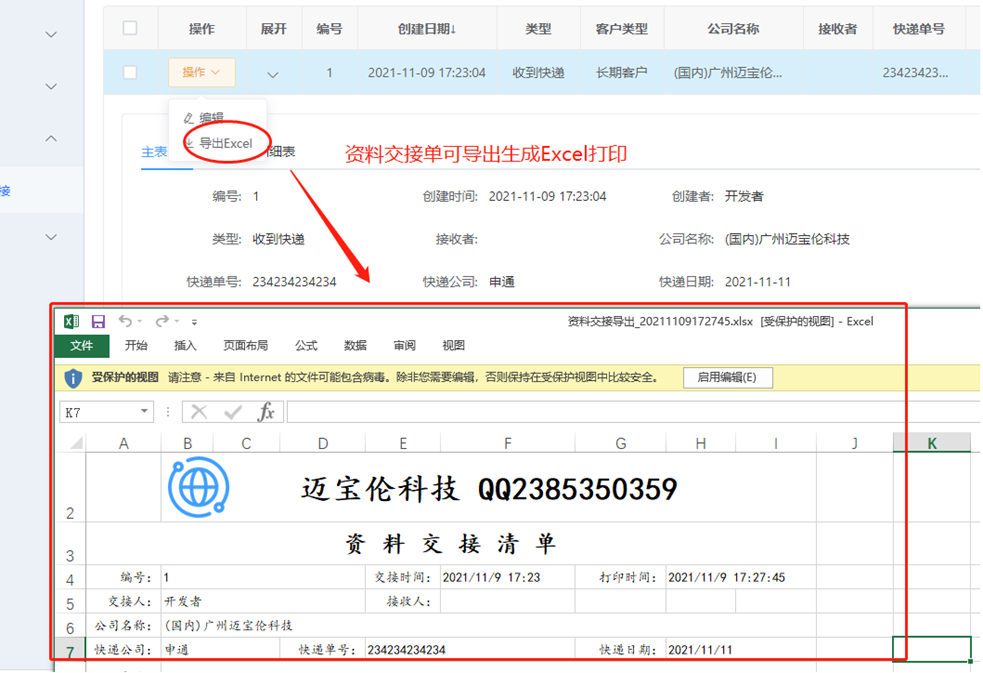983x673 pixels.
Task: Click the selected cell K7
Action: (932, 649)
